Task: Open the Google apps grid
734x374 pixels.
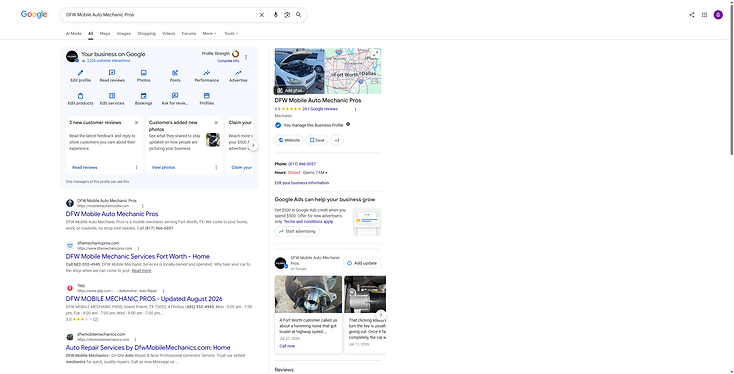Action: (x=704, y=15)
